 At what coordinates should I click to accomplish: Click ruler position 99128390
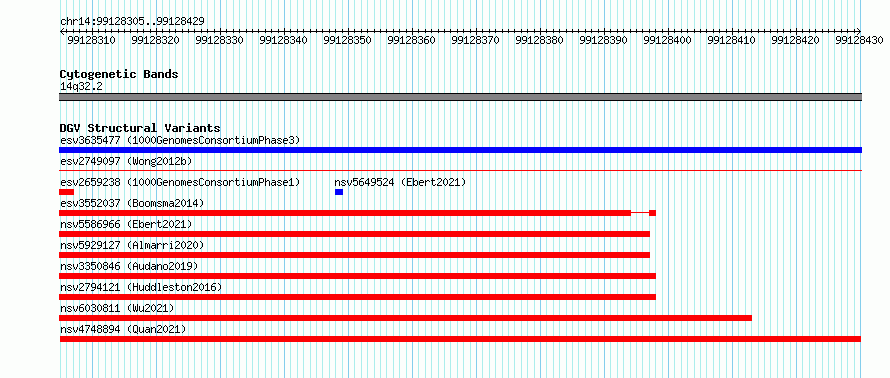coord(604,40)
